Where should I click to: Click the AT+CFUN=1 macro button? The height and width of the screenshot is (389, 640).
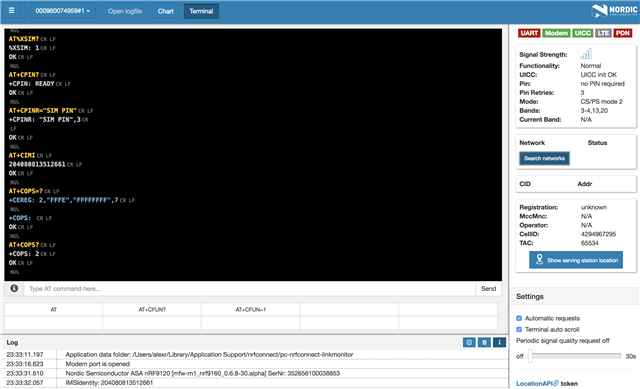point(251,309)
